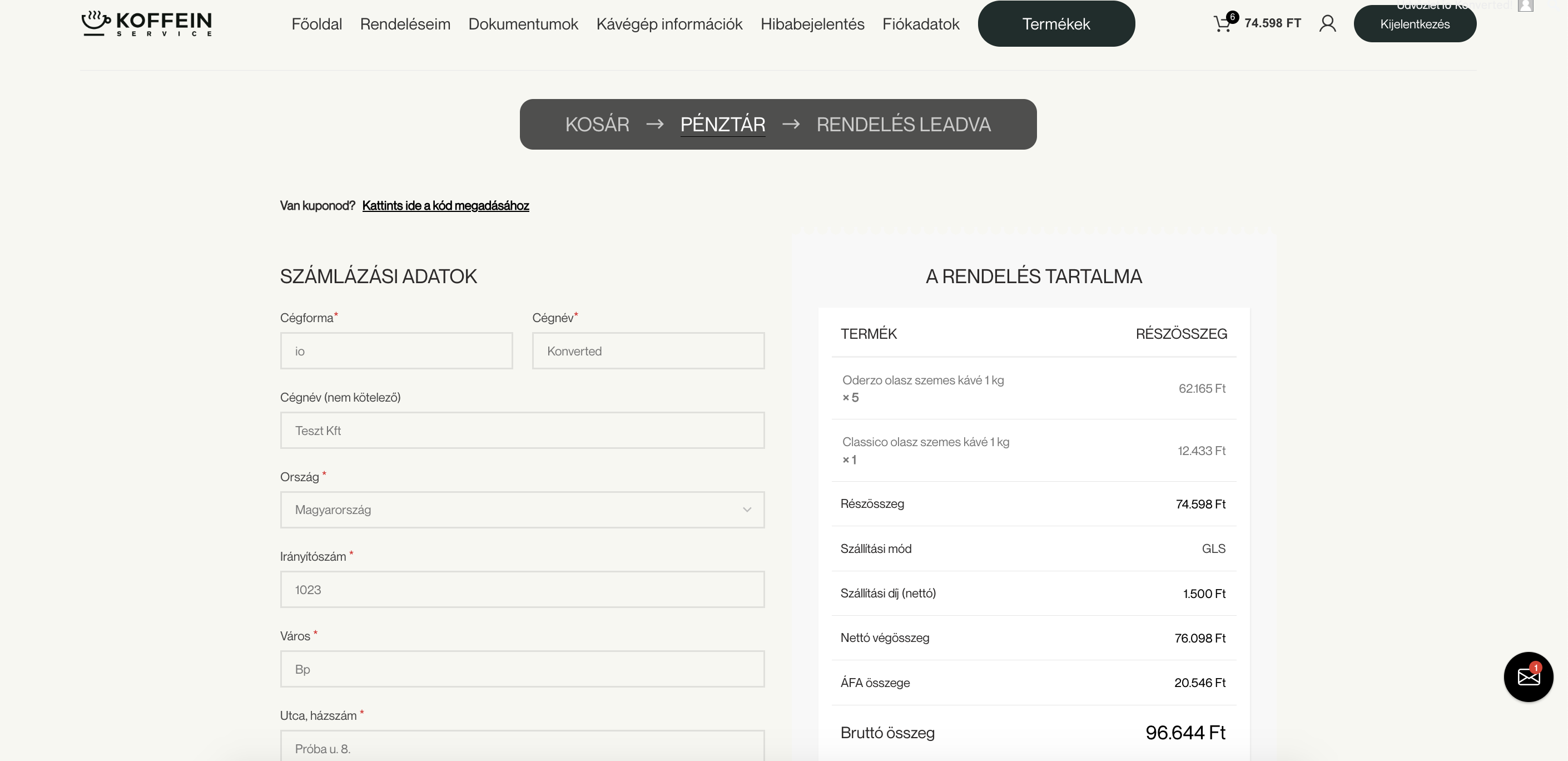Open the shopping cart icon
The image size is (1568, 761).
(x=1222, y=24)
